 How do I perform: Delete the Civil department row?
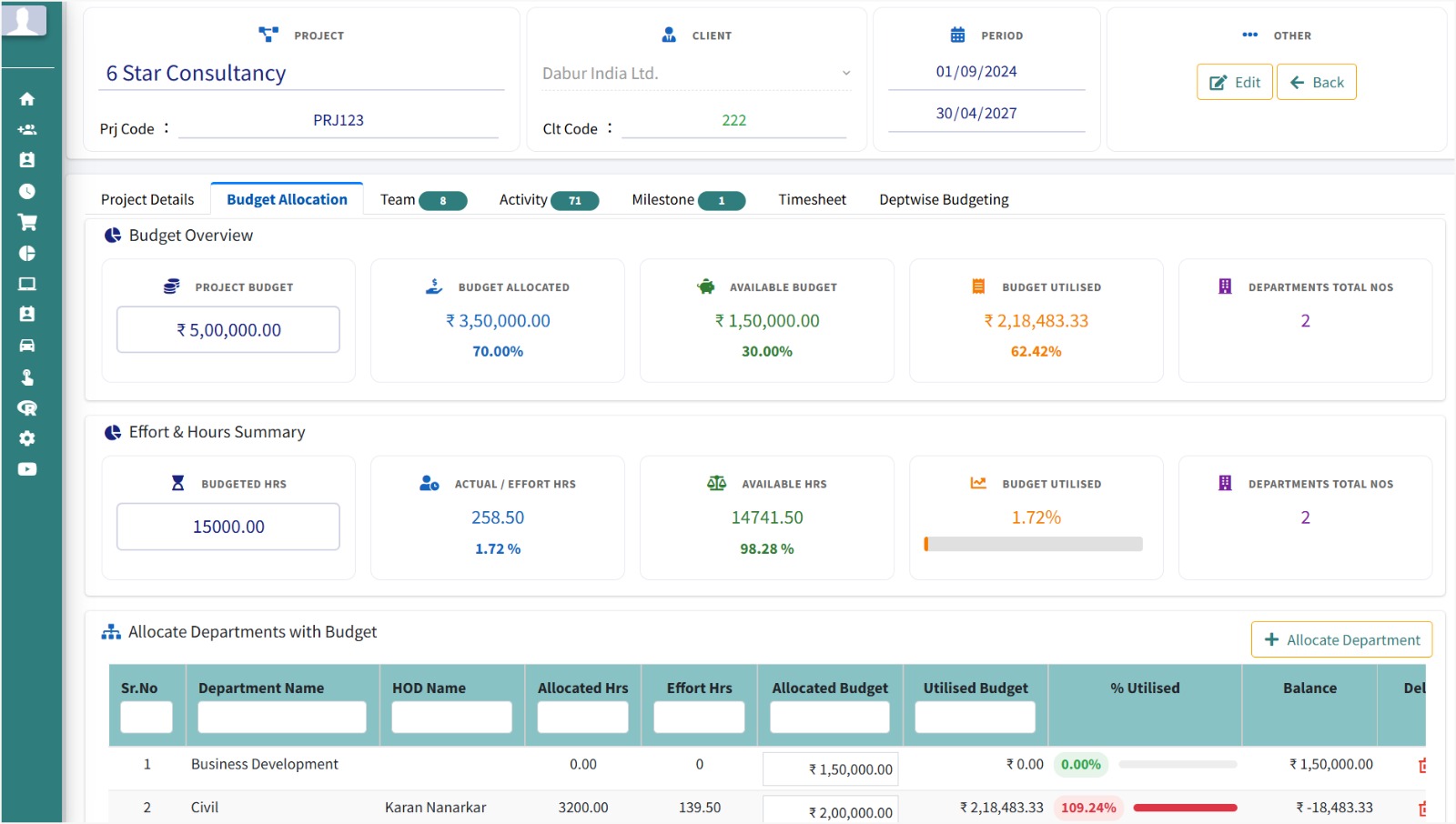coord(1422,809)
